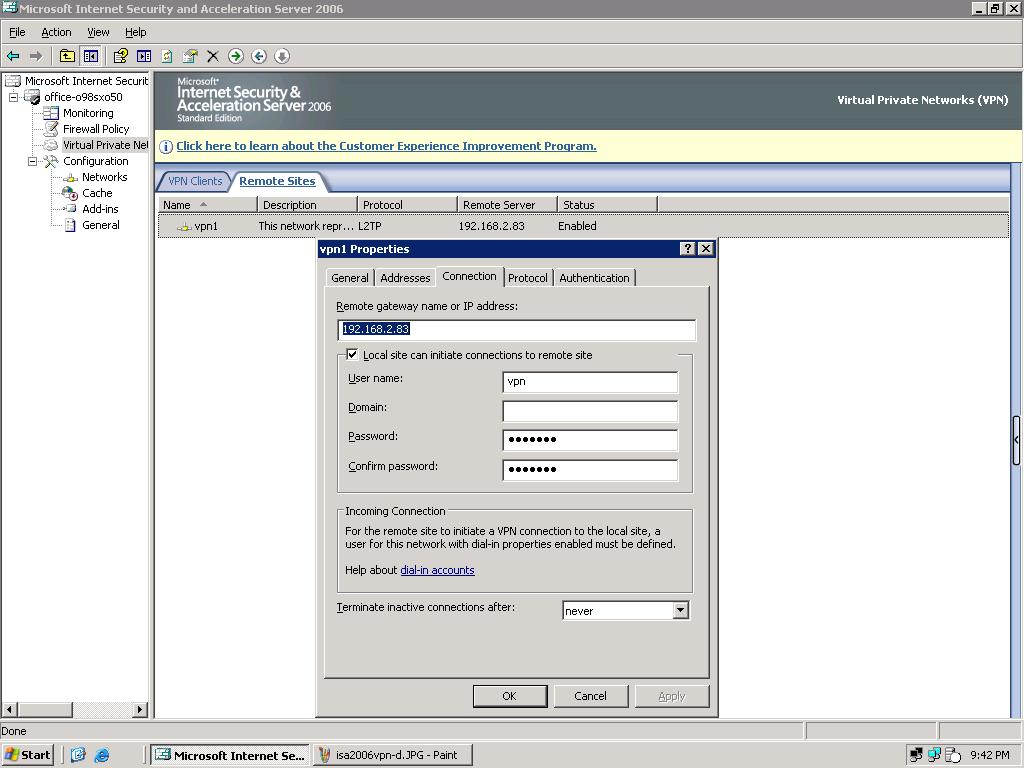
Task: Click the Properties toolbar icon
Action: point(190,56)
